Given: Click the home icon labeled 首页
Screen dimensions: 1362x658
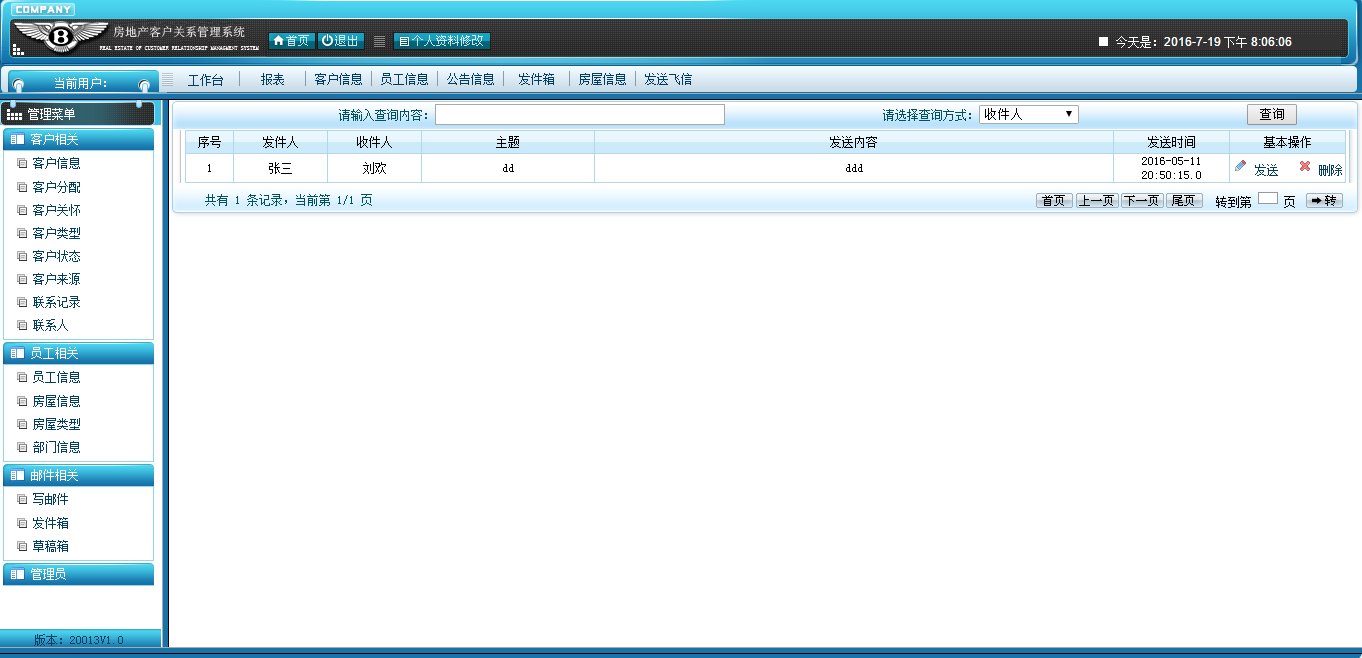Looking at the screenshot, I should click(x=279, y=41).
